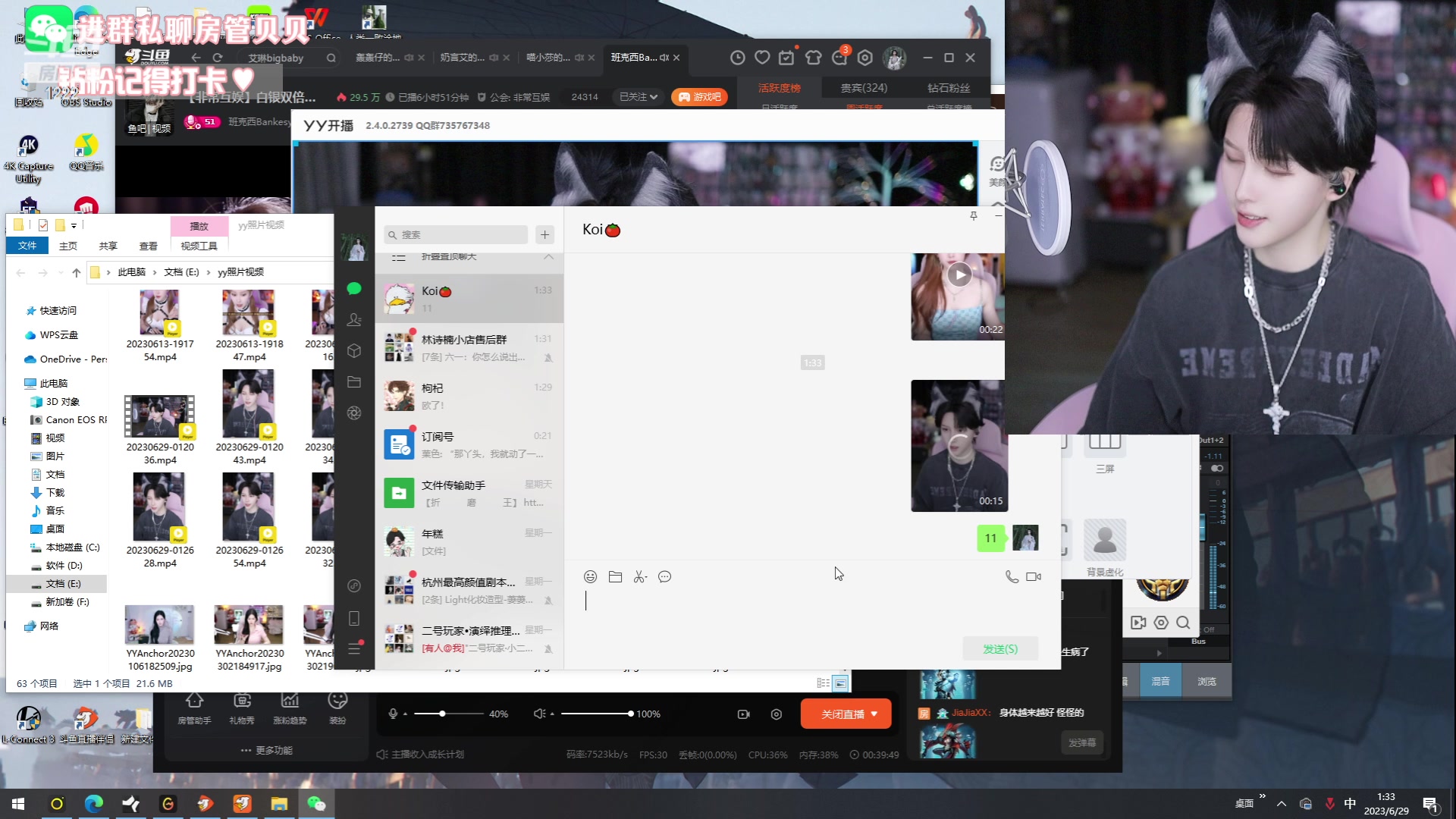Click the WeChat 搜索 search field
The image size is (1456, 819).
click(x=456, y=235)
